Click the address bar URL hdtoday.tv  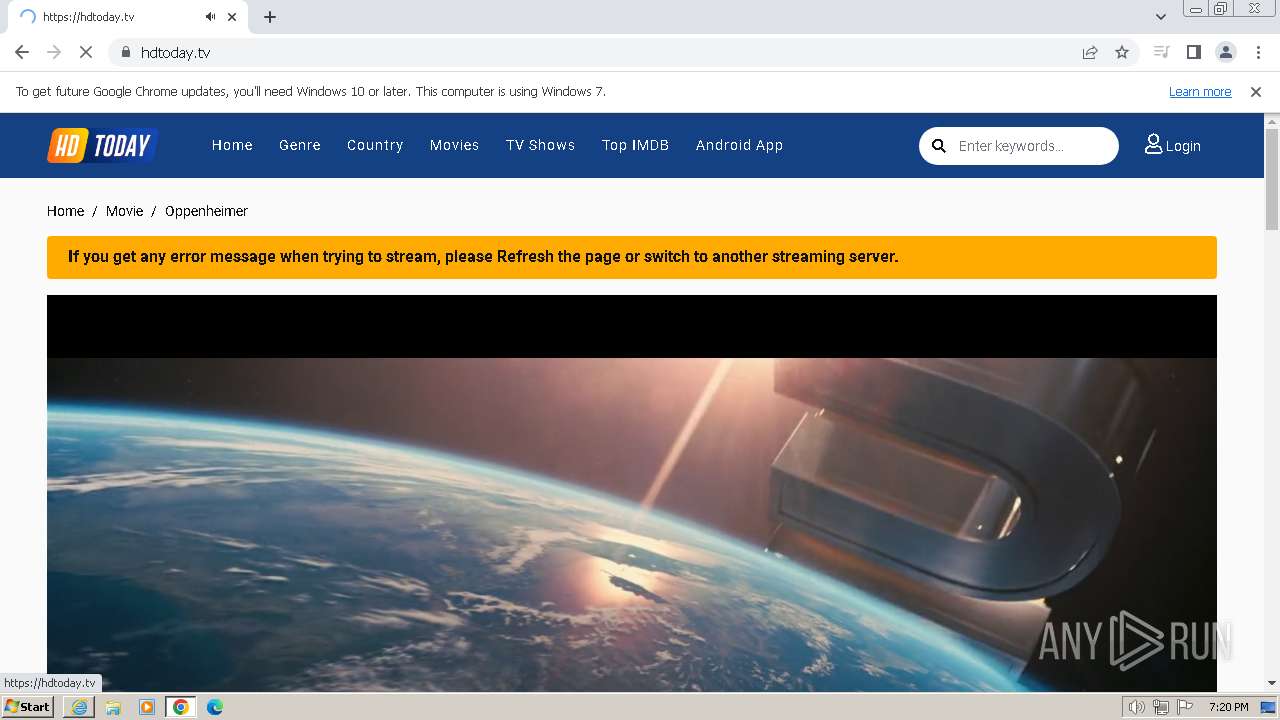[175, 52]
